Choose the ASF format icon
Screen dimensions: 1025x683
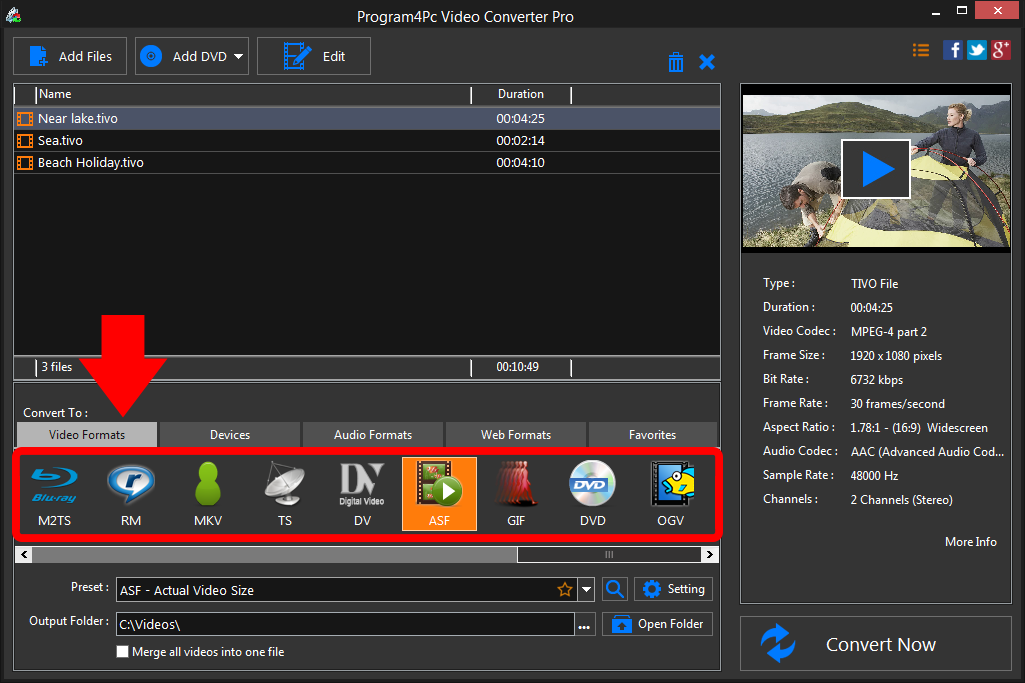tap(439, 493)
